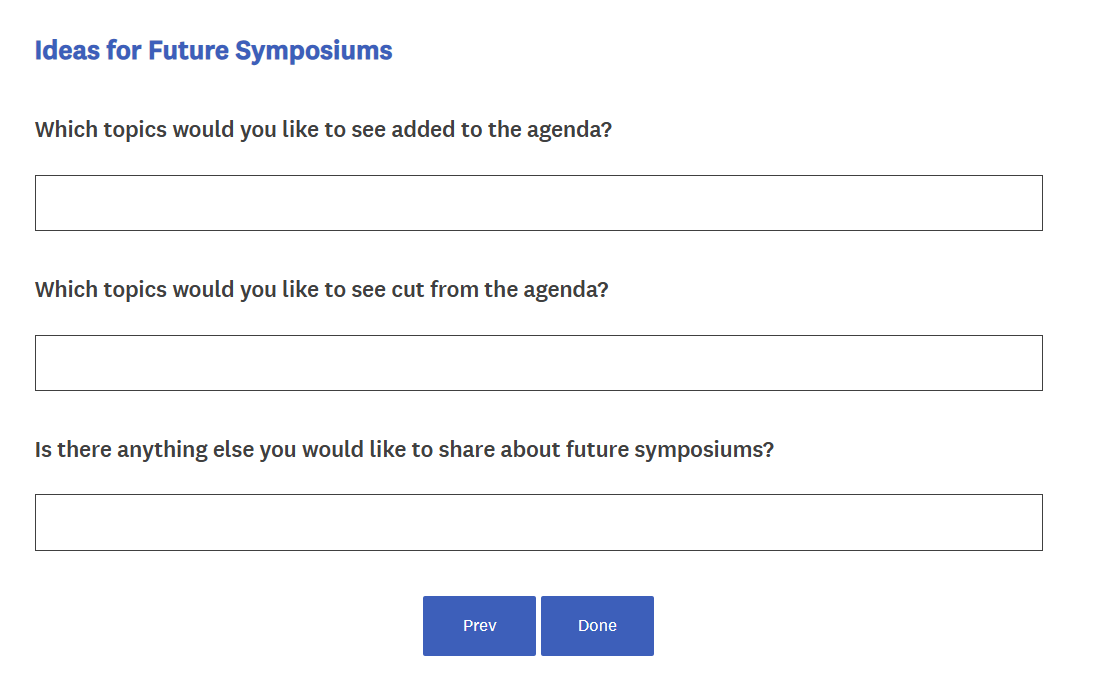Screen dimensions: 1096x687
Task: Activate the input below the future symposiums question
Action: [538, 522]
